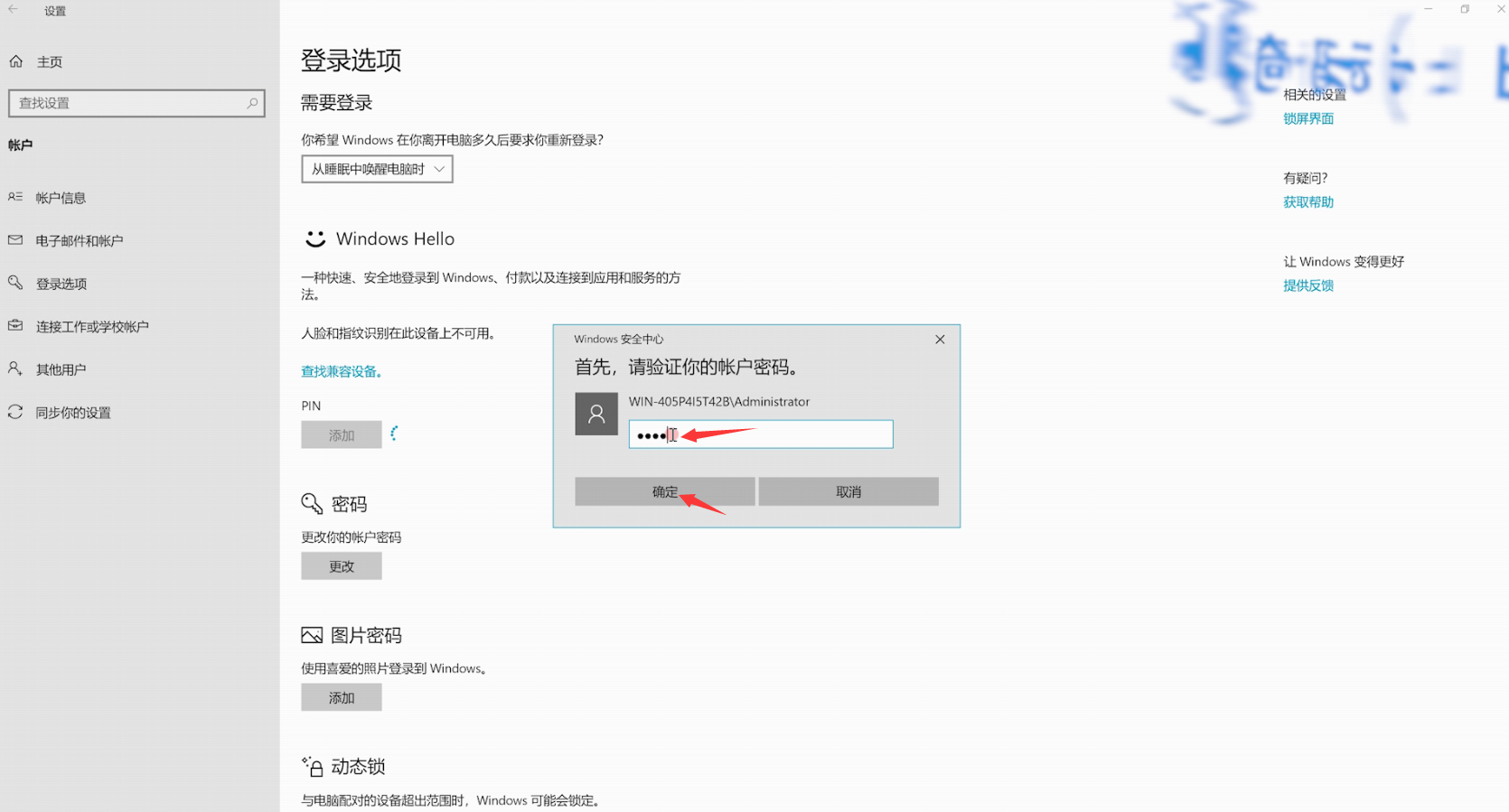Click the 登录选项 key icon
This screenshot has width=1509, height=812.
[15, 283]
